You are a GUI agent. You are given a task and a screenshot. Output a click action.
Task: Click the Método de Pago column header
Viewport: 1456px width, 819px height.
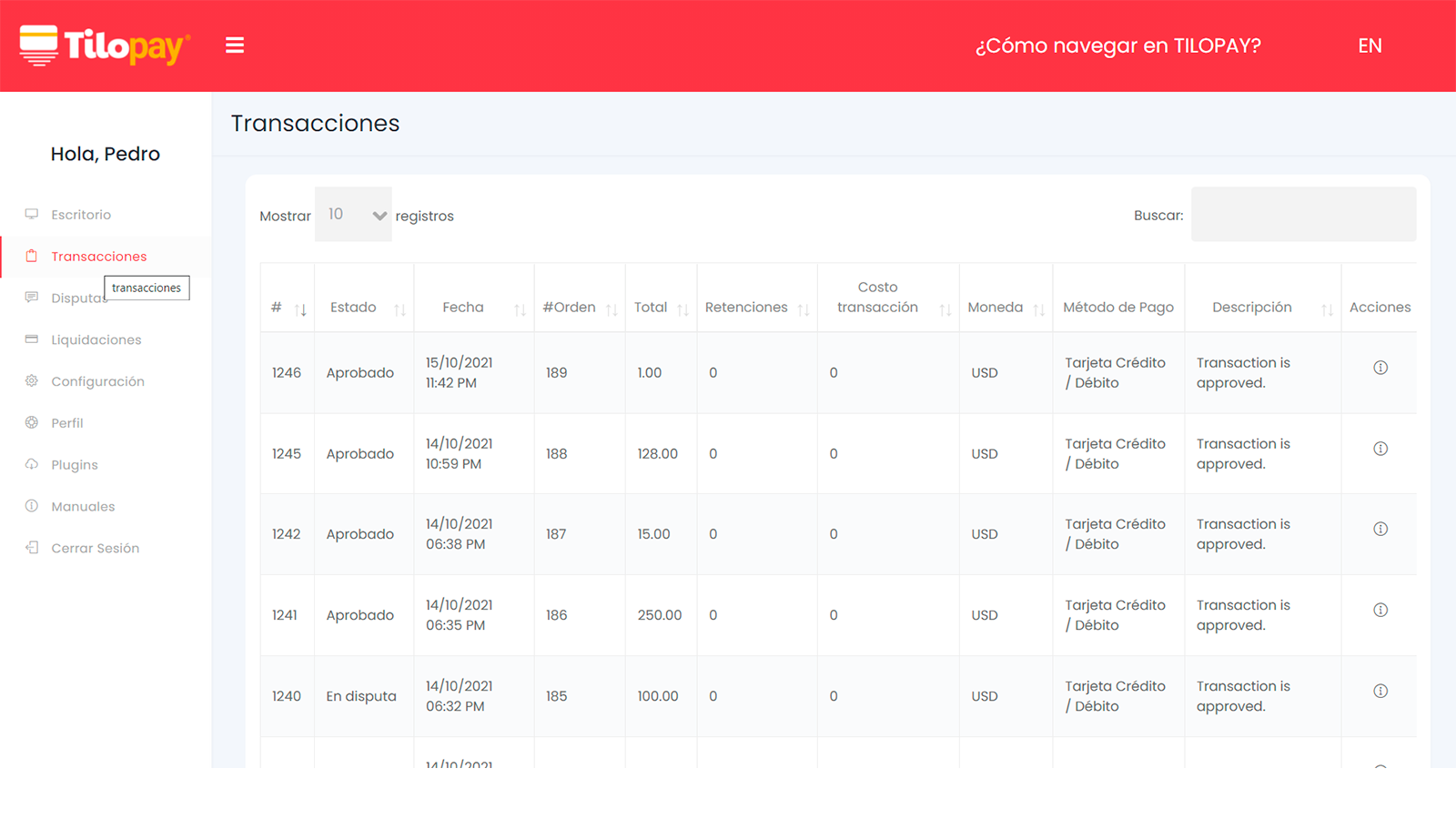[x=1118, y=308]
